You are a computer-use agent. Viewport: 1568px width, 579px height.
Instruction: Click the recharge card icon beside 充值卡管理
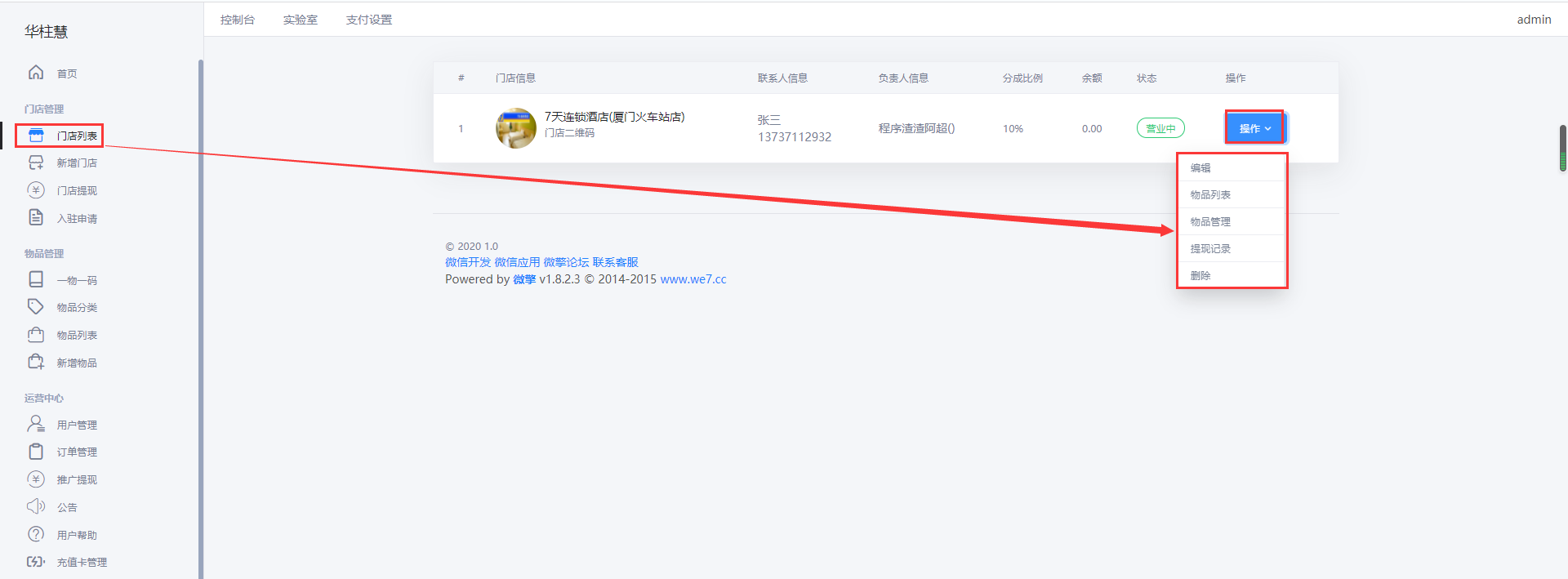coord(36,562)
